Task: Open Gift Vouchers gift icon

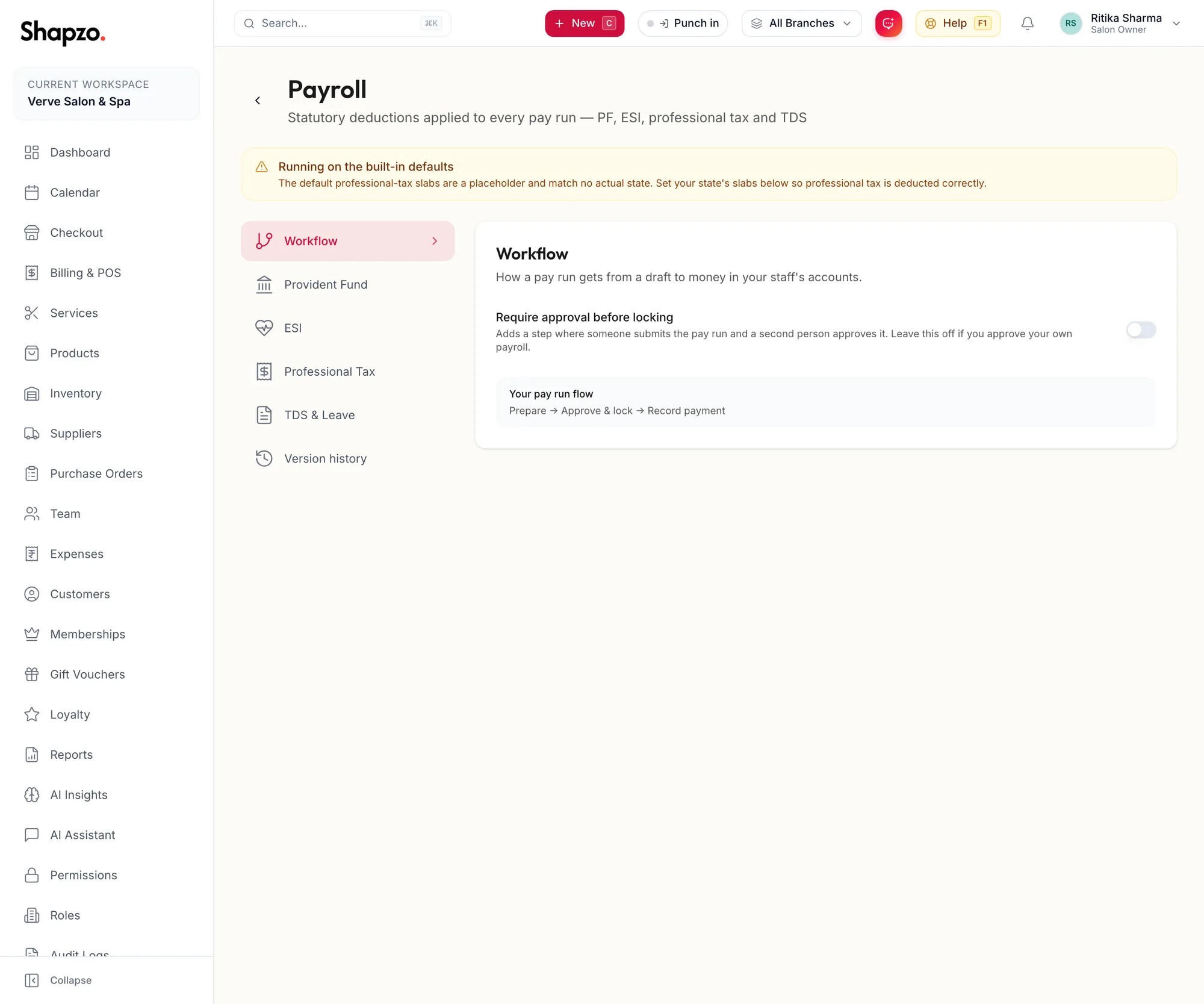Action: point(32,675)
